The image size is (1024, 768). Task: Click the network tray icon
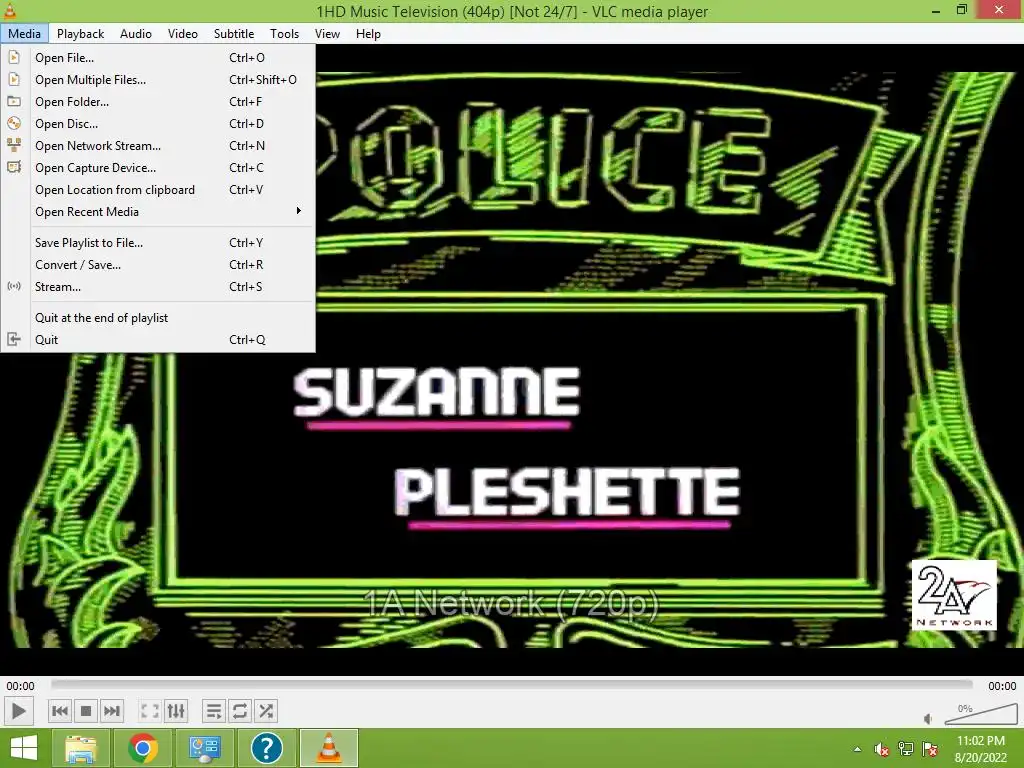906,749
